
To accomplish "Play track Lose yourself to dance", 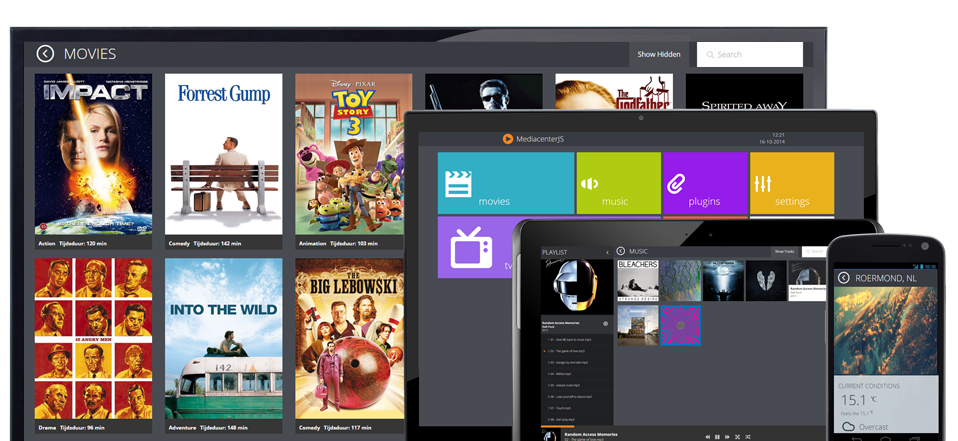I will click(x=577, y=397).
